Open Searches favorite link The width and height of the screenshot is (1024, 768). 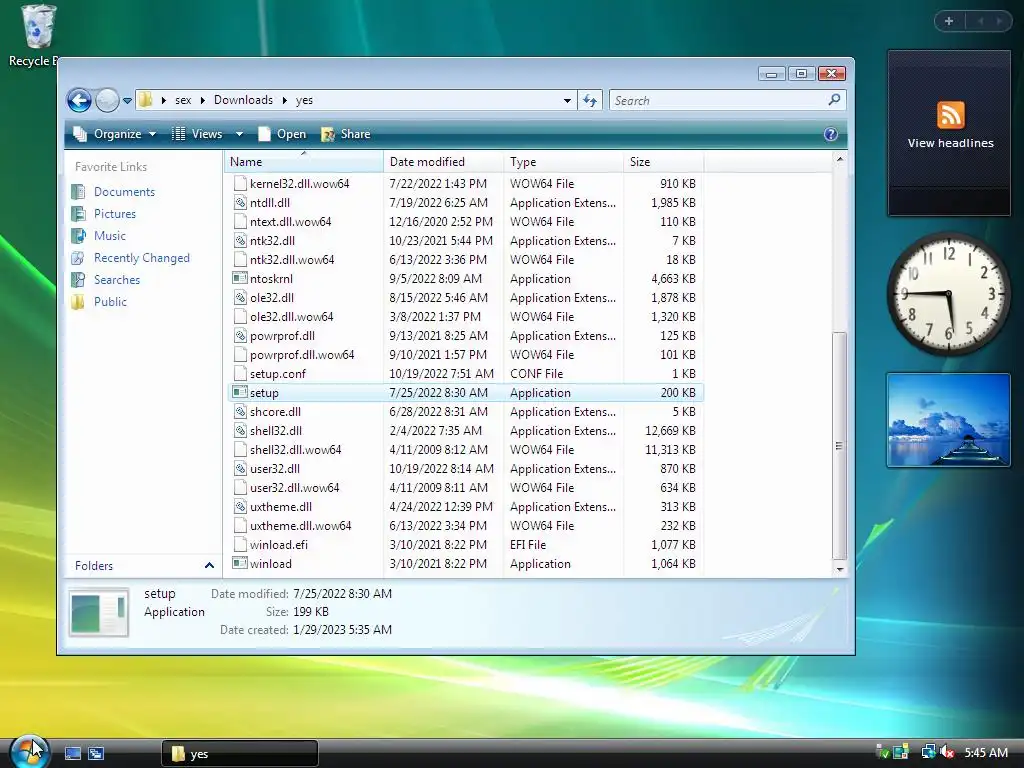coord(117,280)
